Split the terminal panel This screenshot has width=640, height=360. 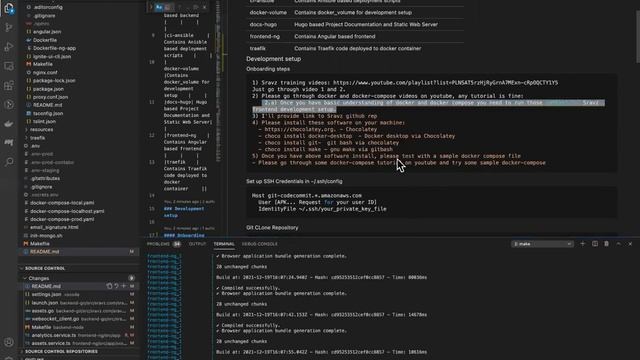pyautogui.click(x=595, y=244)
